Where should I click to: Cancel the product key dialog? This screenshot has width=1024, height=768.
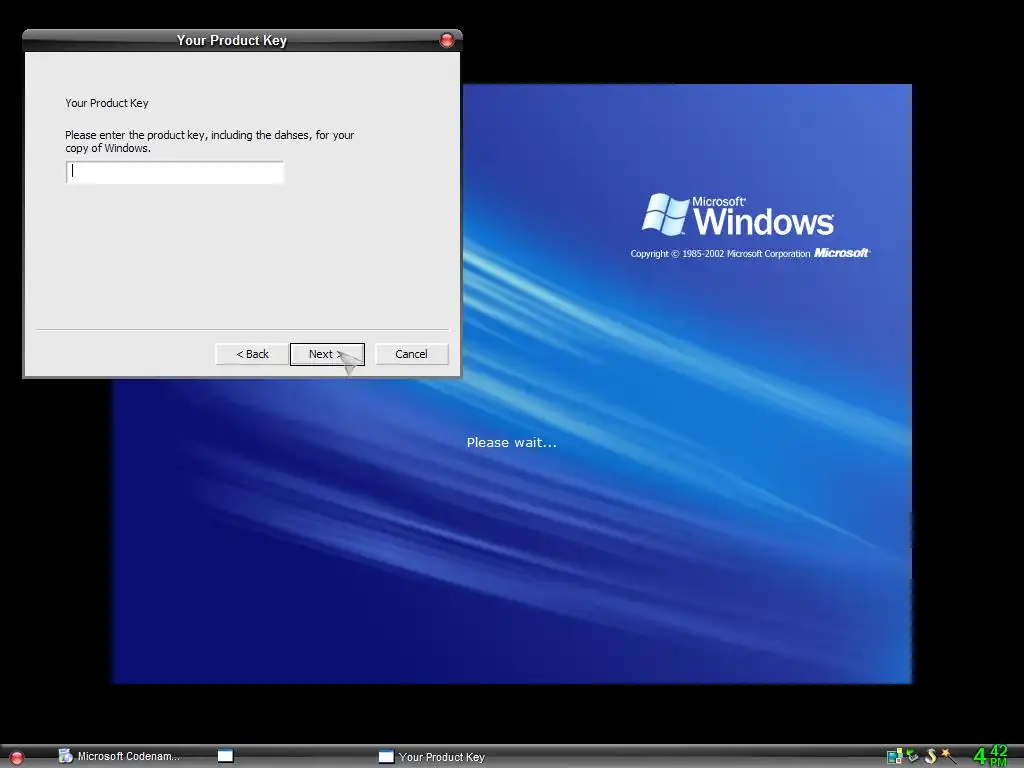pyautogui.click(x=411, y=354)
